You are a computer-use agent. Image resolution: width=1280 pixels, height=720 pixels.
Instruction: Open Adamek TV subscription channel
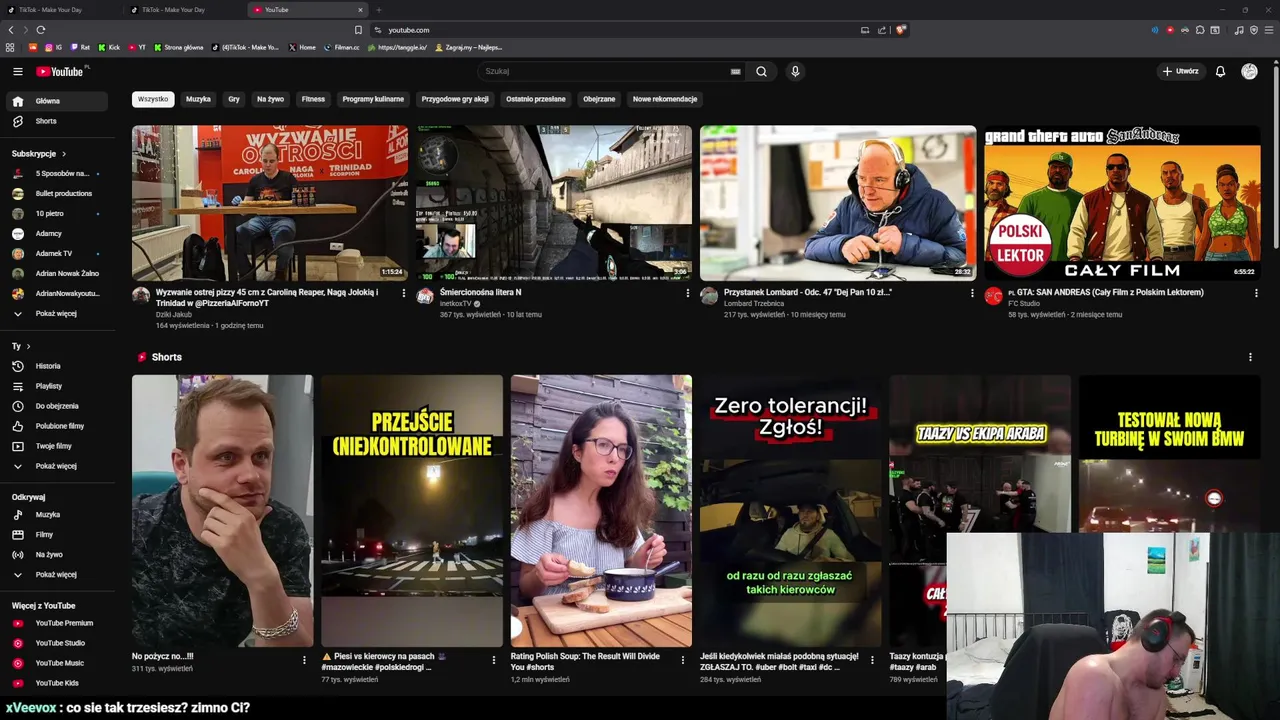57,253
